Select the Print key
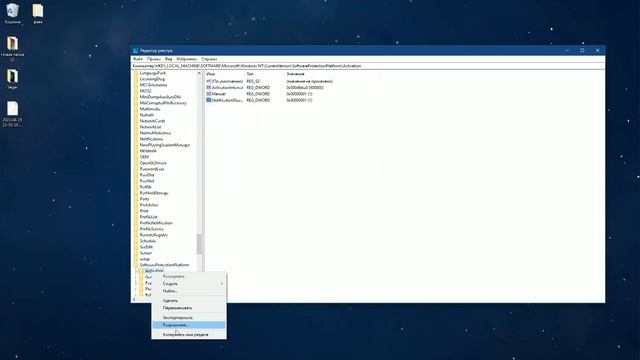640x360 pixels. tap(144, 211)
